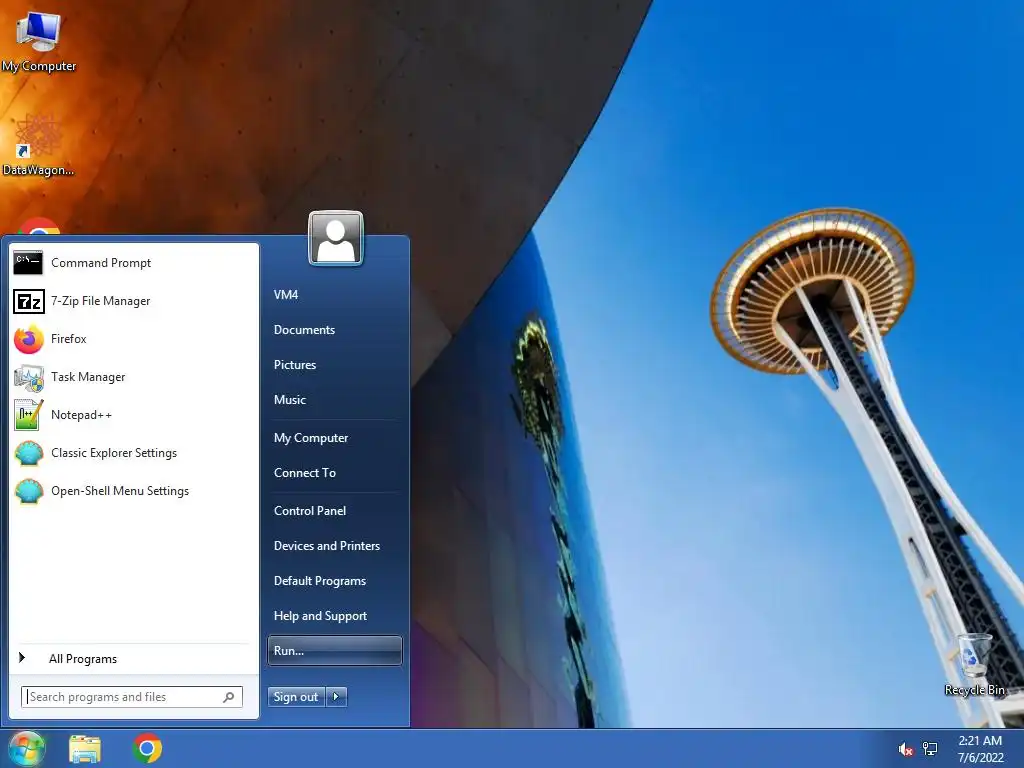
Task: Open Open-Shell Menu Settings shell icon
Action: tap(28, 491)
